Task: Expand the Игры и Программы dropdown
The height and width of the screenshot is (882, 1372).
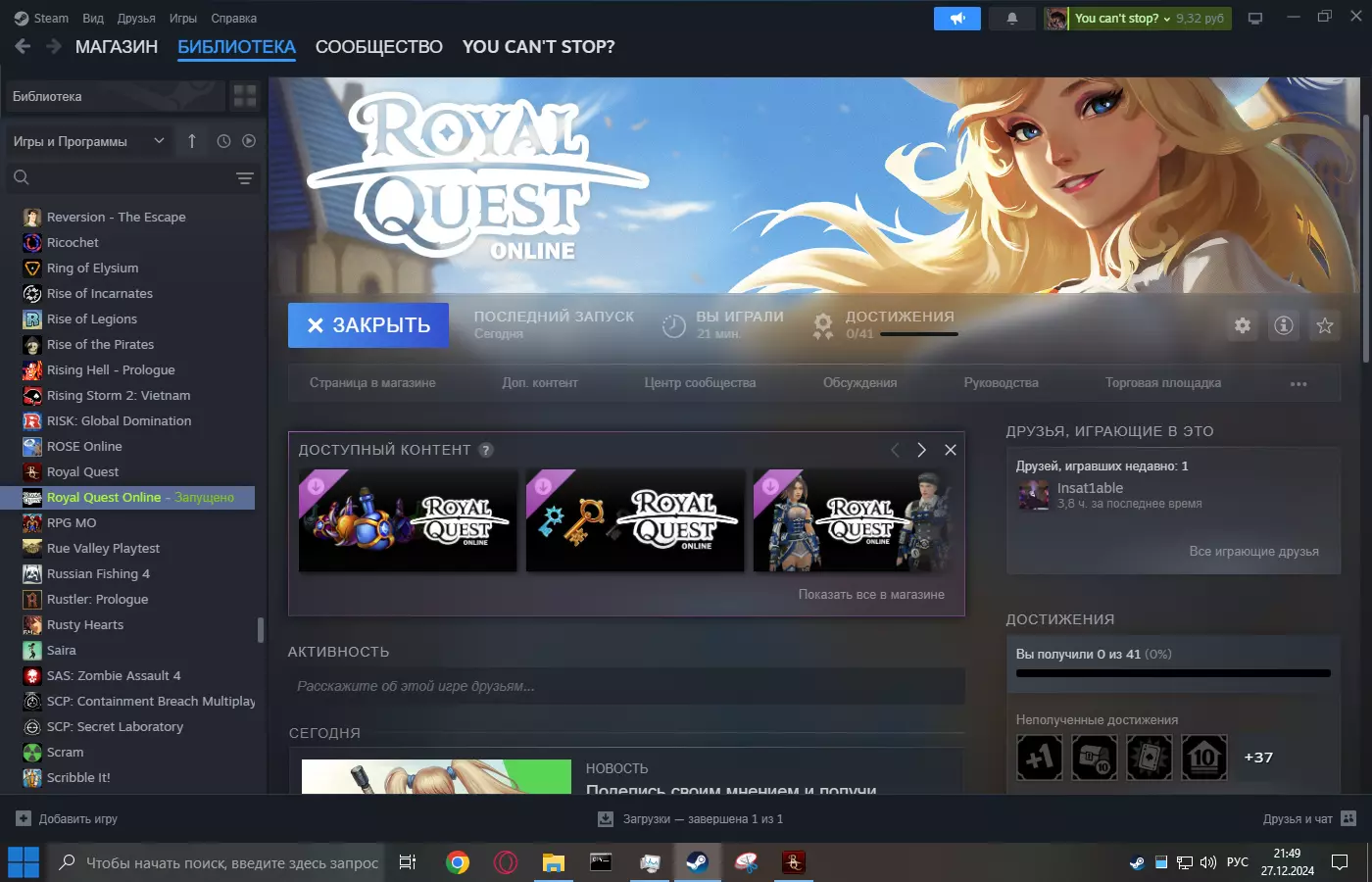Action: [x=88, y=141]
